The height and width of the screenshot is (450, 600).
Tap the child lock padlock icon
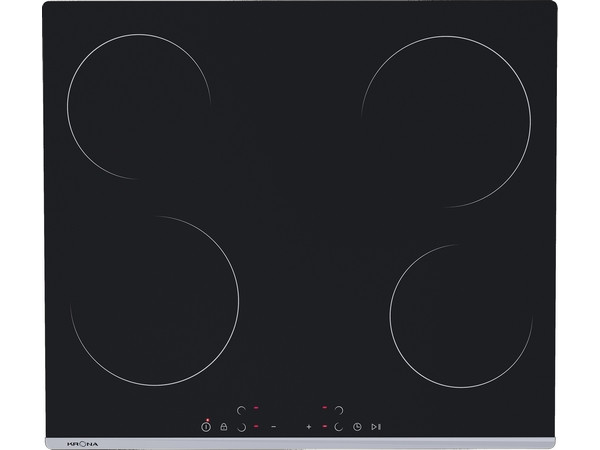tap(223, 426)
